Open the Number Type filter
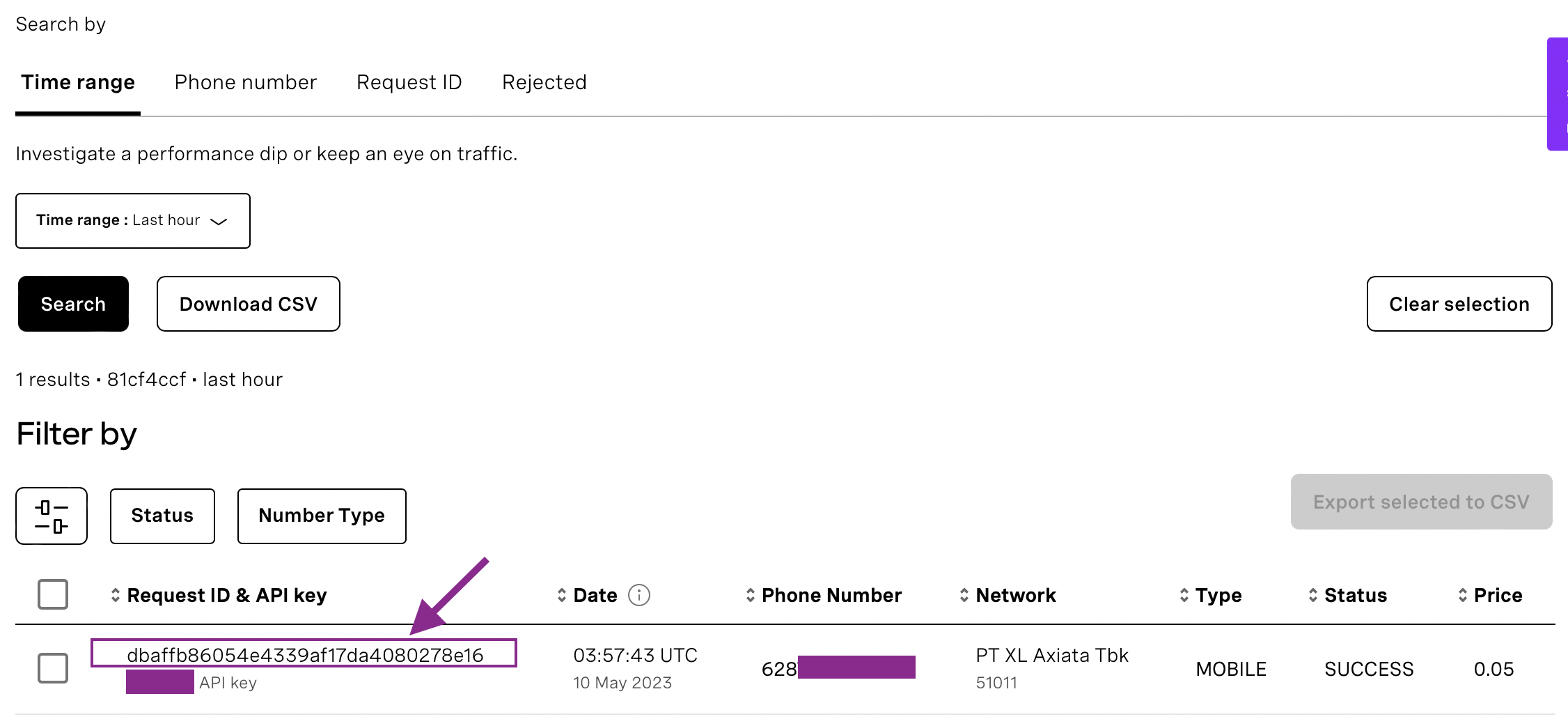 322,516
